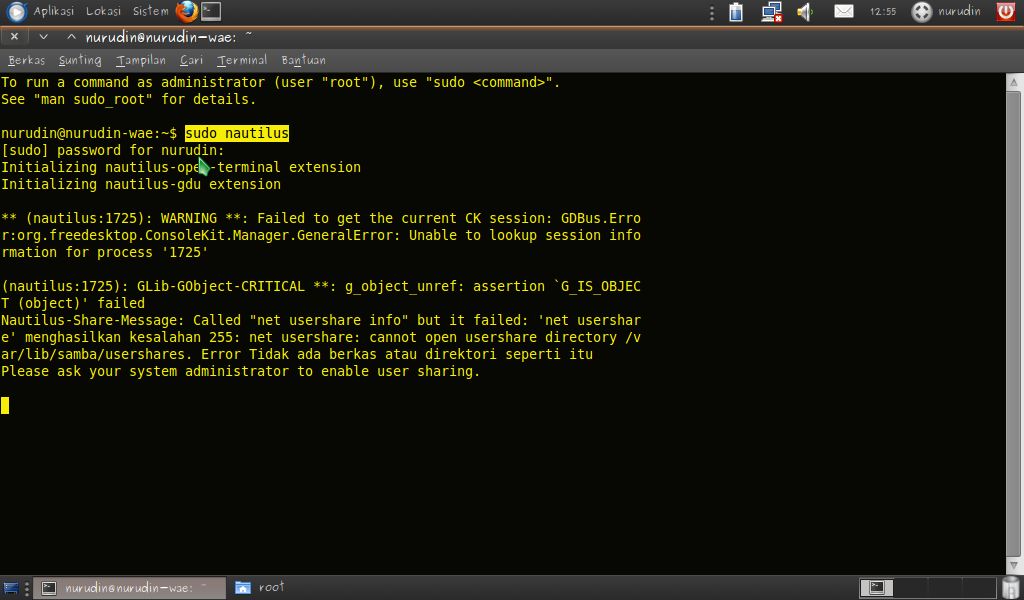Open the Sistem menu
Viewport: 1024px width, 600px height.
point(150,11)
